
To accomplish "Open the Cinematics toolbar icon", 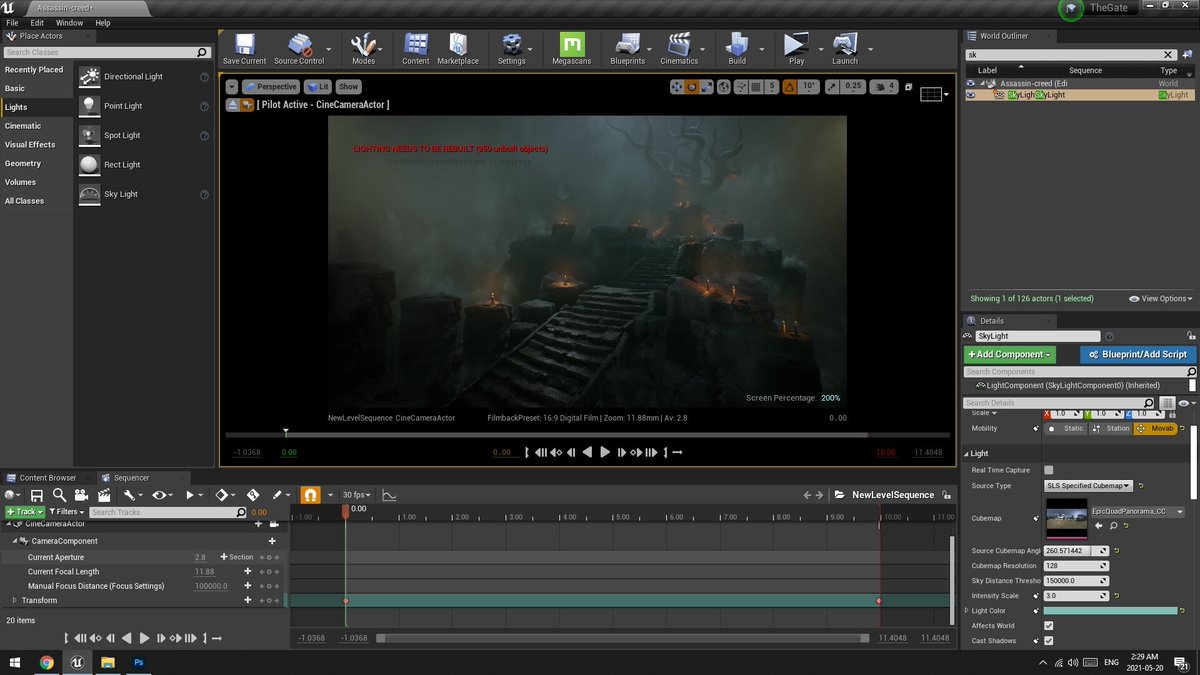I will click(x=679, y=48).
